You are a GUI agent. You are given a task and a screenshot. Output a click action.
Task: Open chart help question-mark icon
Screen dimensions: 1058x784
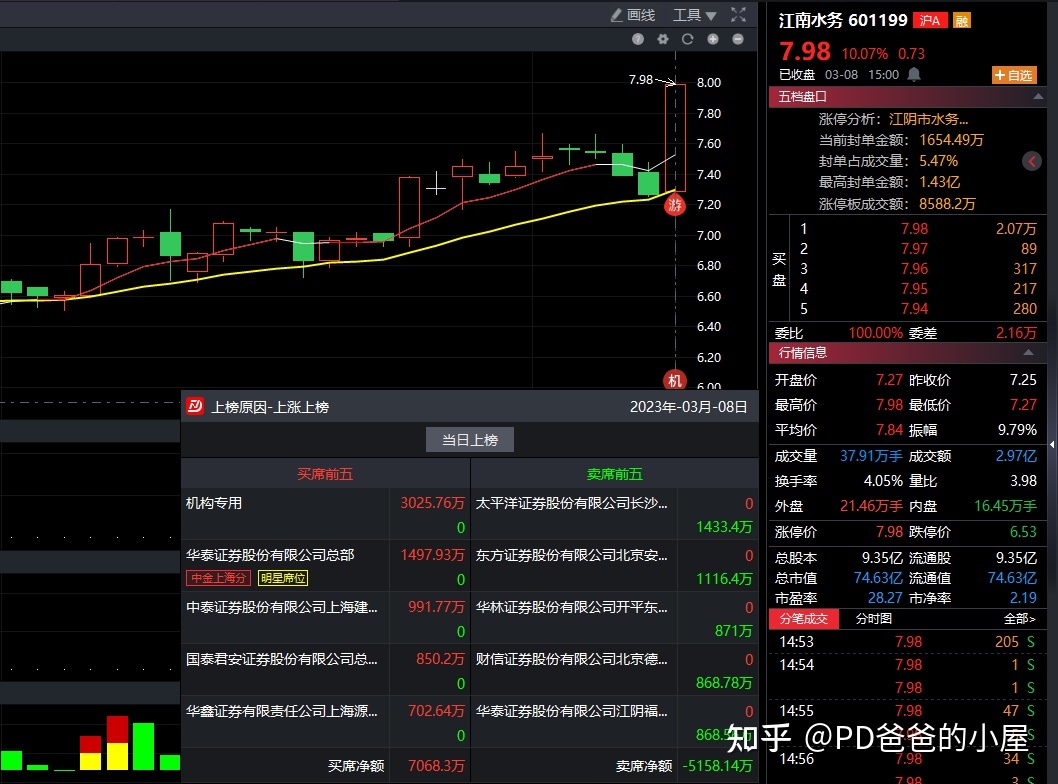point(638,39)
